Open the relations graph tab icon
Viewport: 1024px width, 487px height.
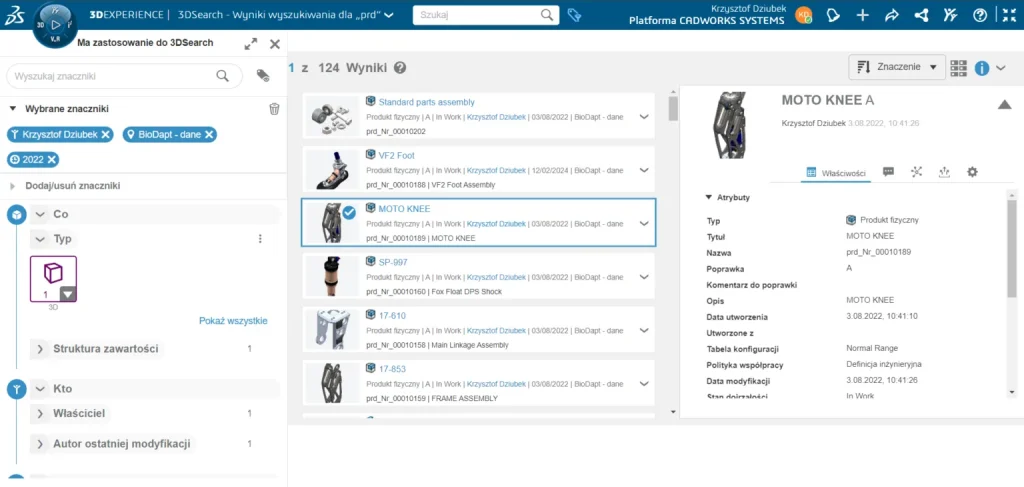(917, 172)
